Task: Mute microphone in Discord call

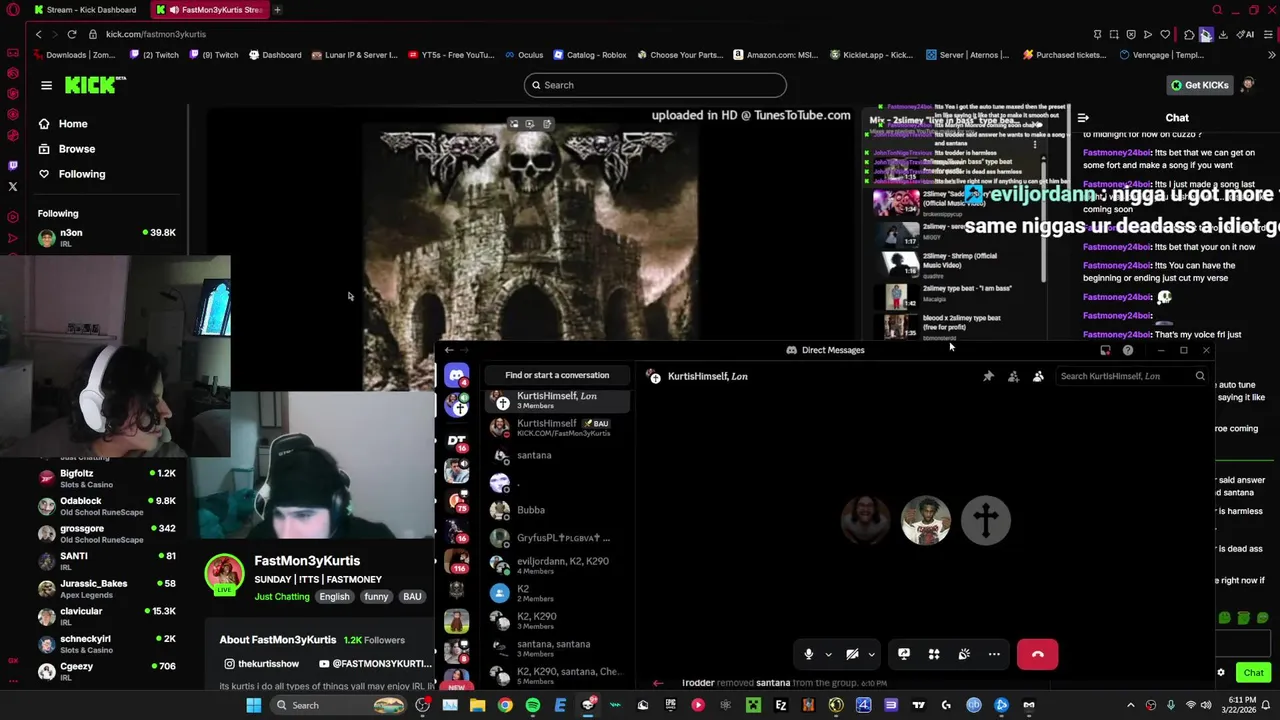Action: [809, 654]
